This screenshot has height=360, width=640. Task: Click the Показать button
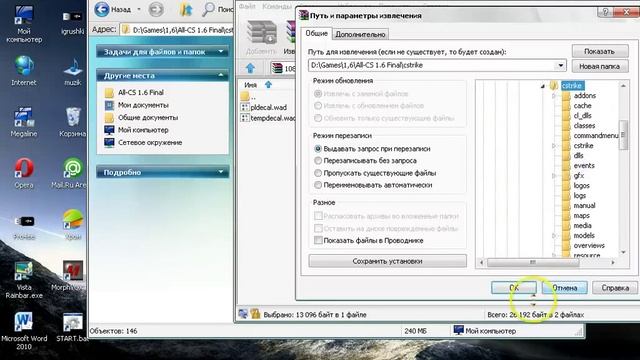point(600,51)
